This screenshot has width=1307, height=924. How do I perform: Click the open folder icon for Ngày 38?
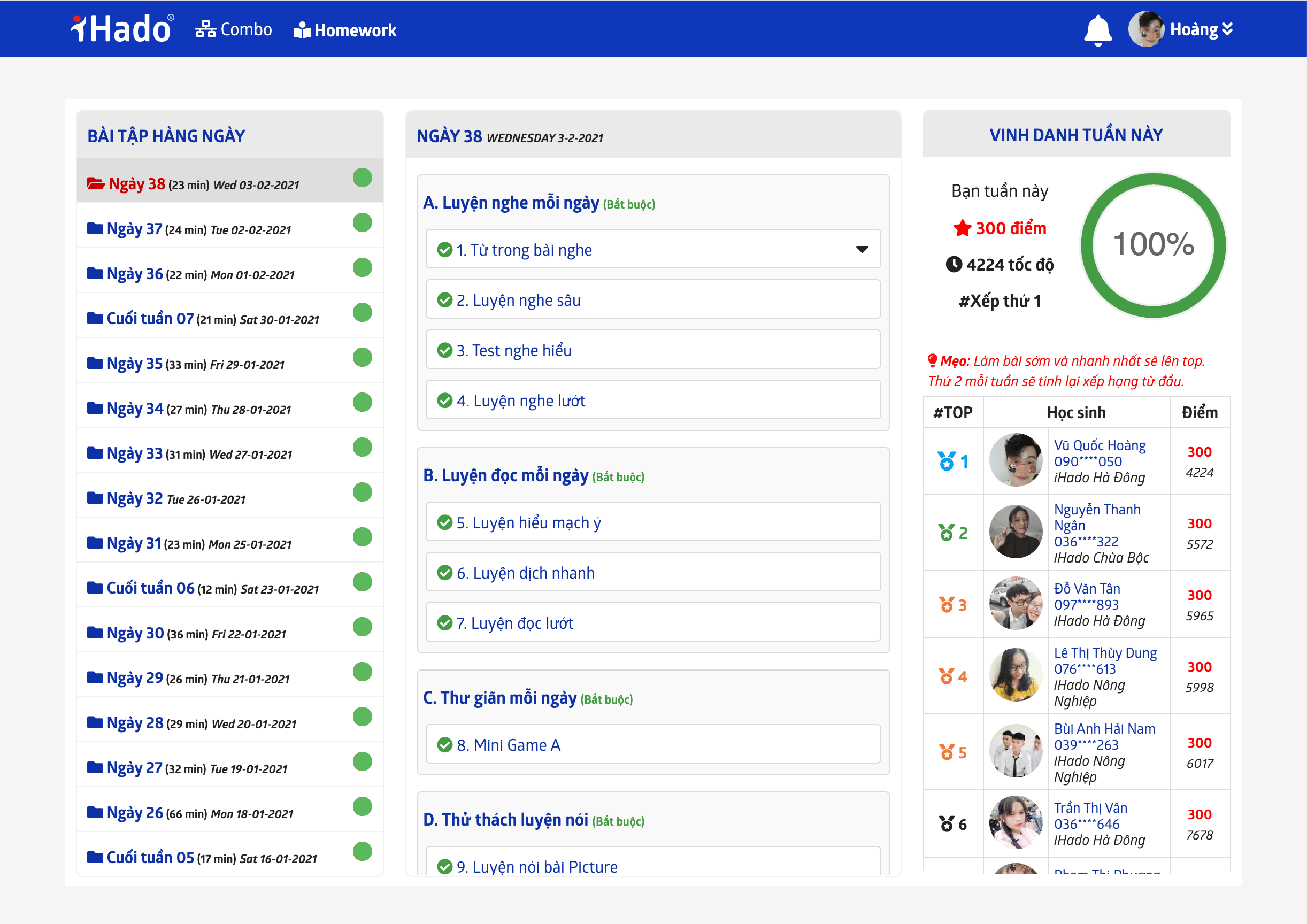pos(95,184)
